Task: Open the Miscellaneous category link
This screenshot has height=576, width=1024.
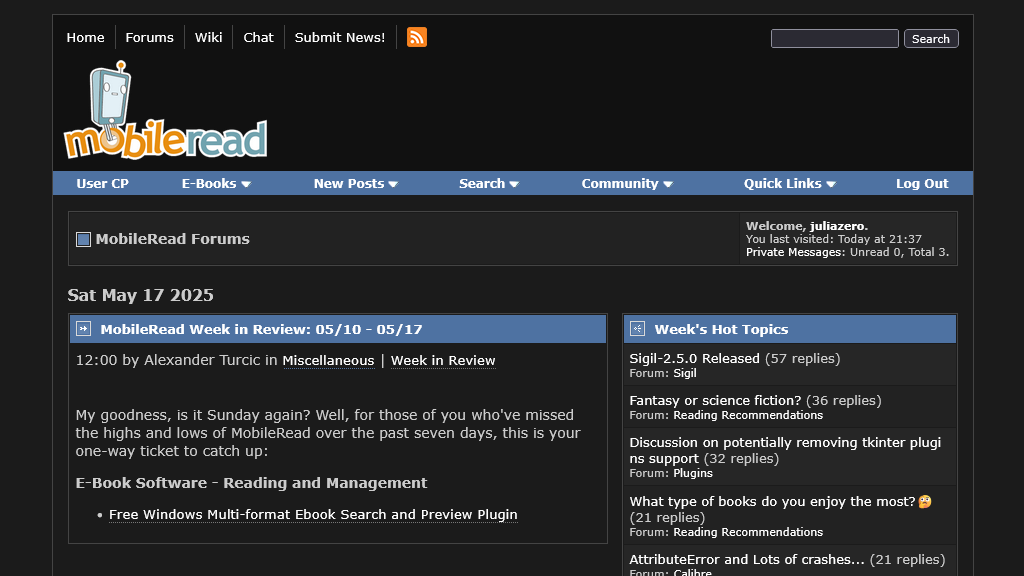Action: click(328, 360)
